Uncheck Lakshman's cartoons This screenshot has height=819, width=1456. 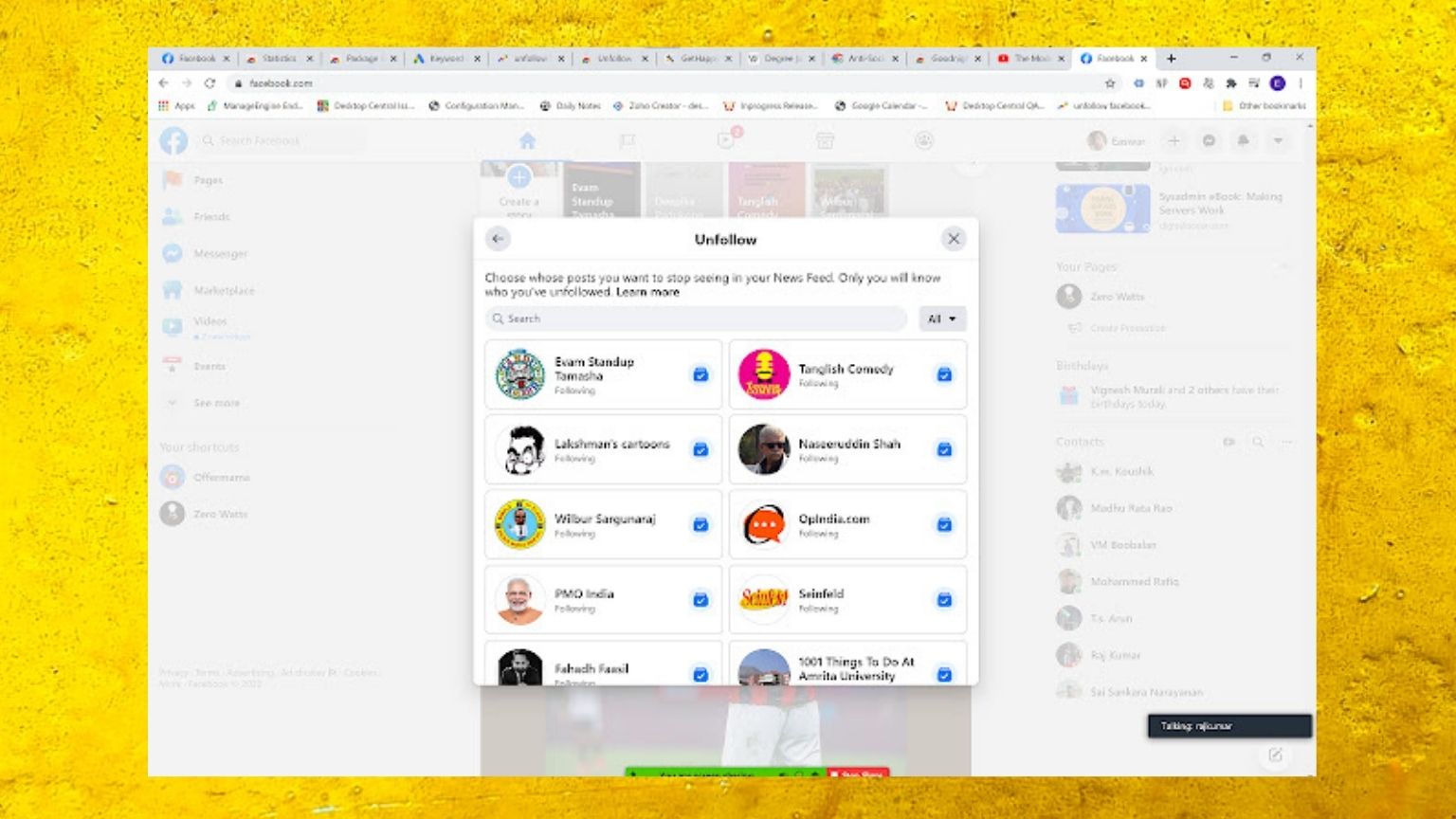[x=701, y=449]
